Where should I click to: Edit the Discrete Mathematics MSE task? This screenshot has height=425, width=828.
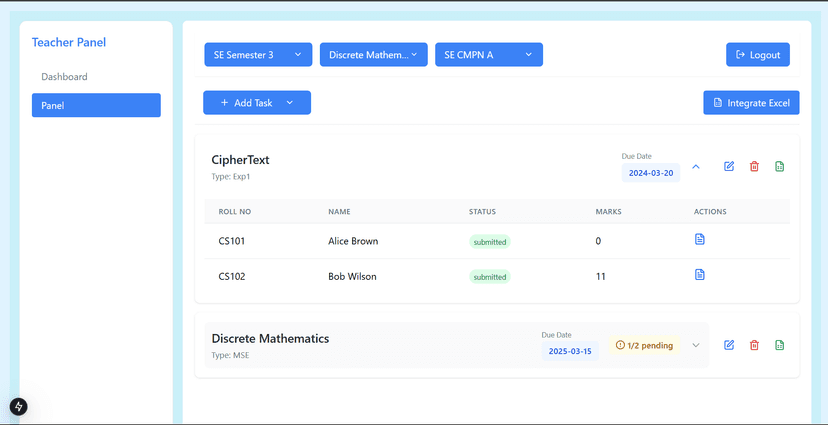(729, 345)
